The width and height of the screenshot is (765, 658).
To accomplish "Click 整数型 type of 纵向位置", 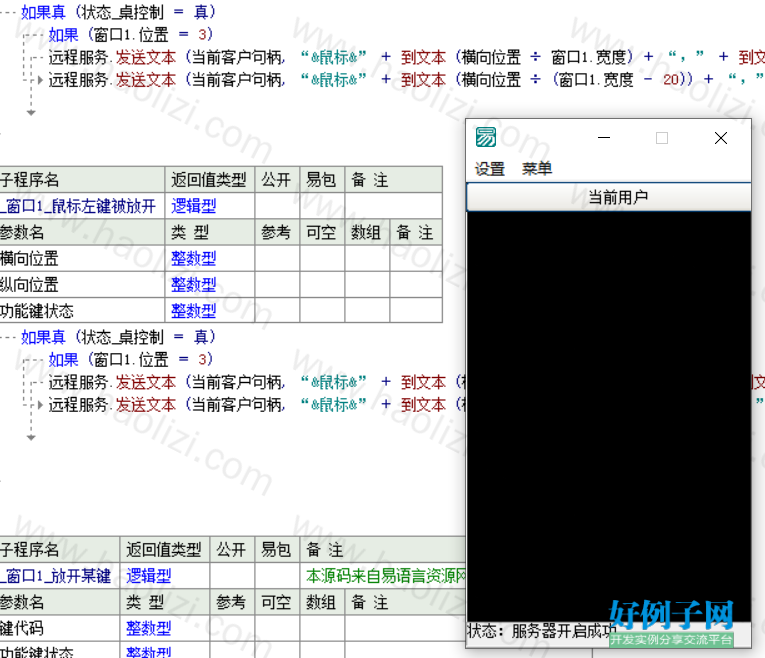I will (194, 284).
